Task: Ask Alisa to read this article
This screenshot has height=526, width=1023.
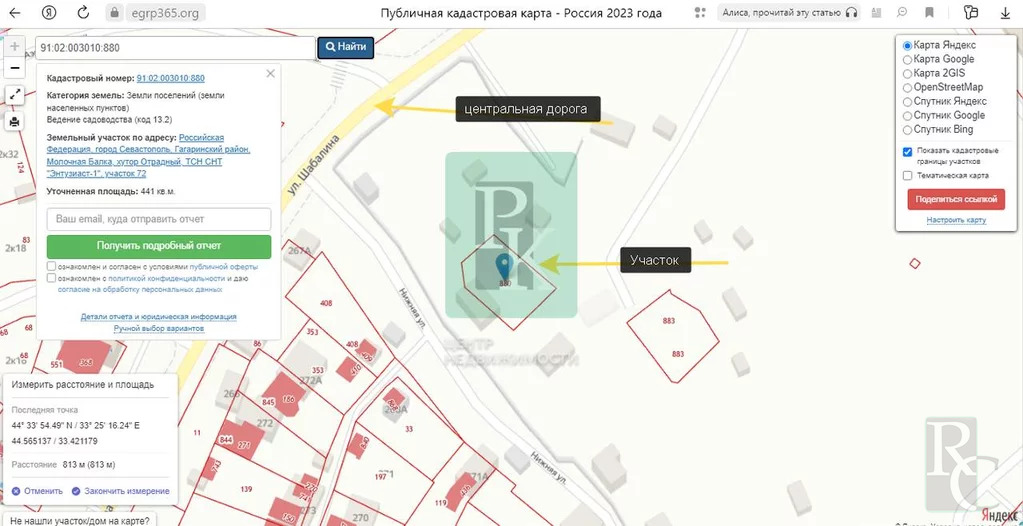Action: coord(788,12)
